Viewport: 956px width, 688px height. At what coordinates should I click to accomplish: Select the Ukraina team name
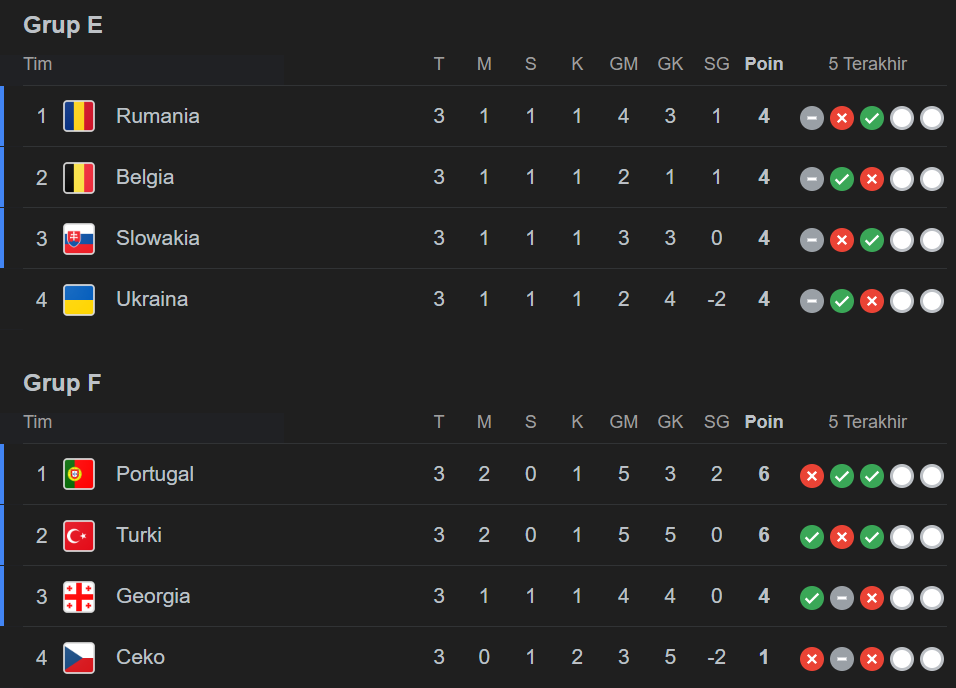(151, 299)
